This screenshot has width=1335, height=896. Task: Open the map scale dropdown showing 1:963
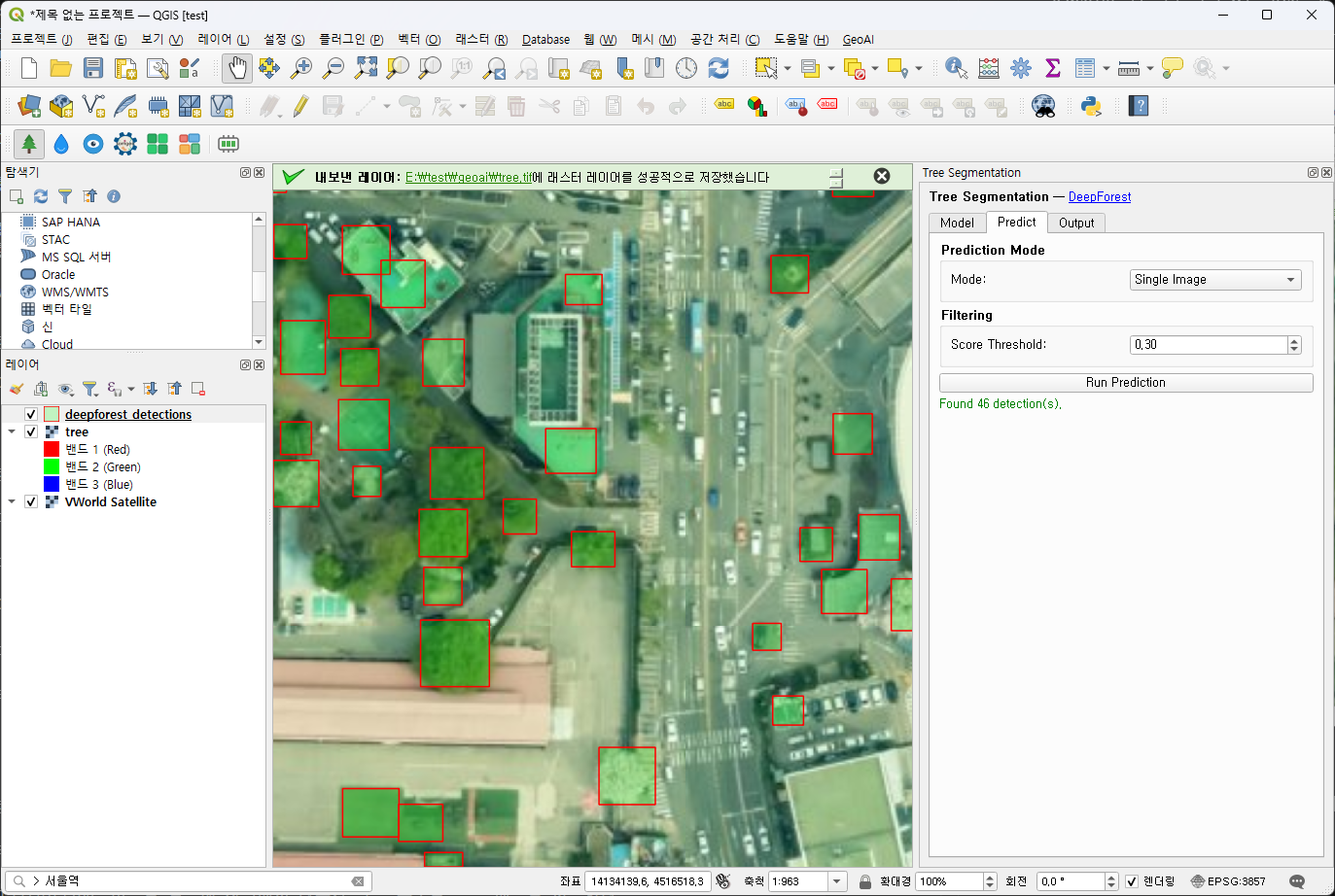836,881
